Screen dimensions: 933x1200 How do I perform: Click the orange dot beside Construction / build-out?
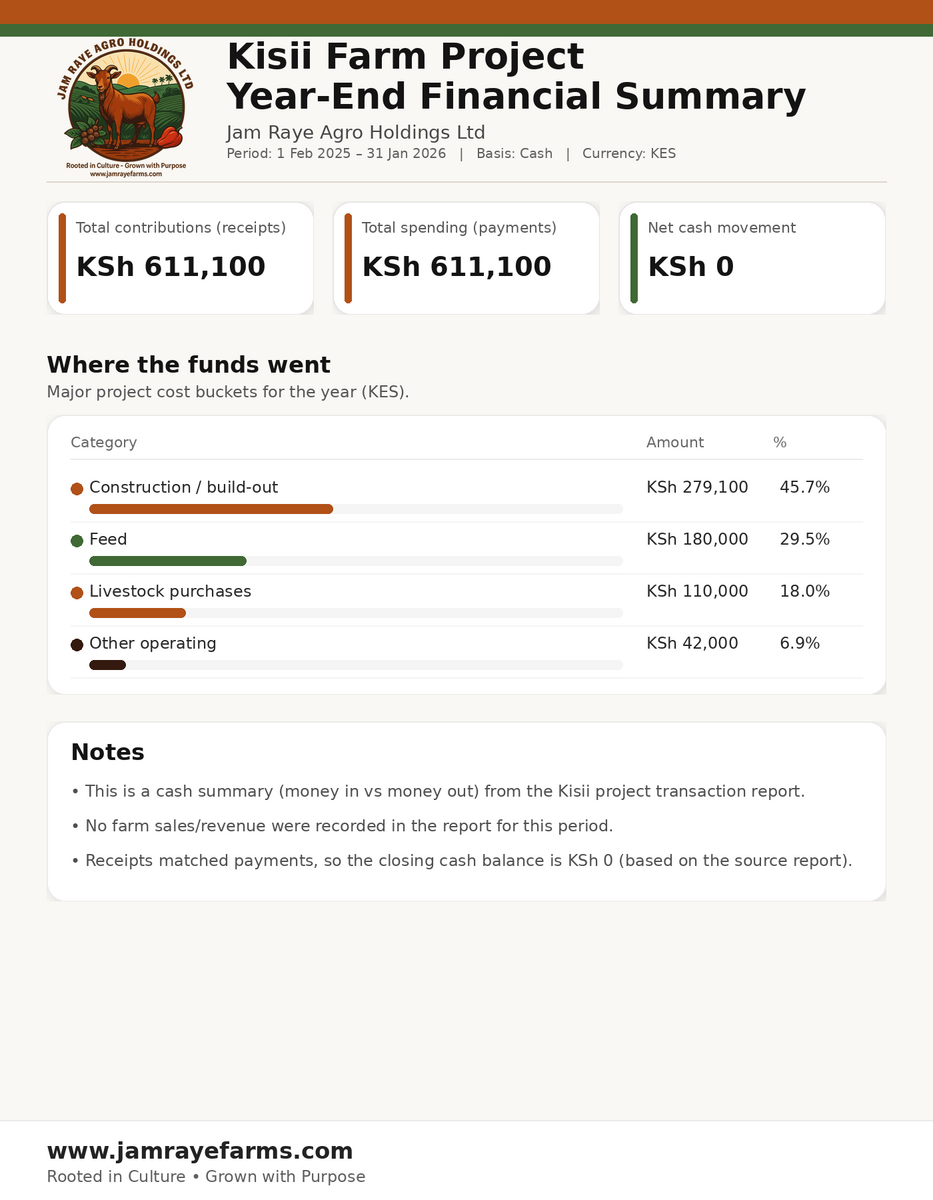77,489
